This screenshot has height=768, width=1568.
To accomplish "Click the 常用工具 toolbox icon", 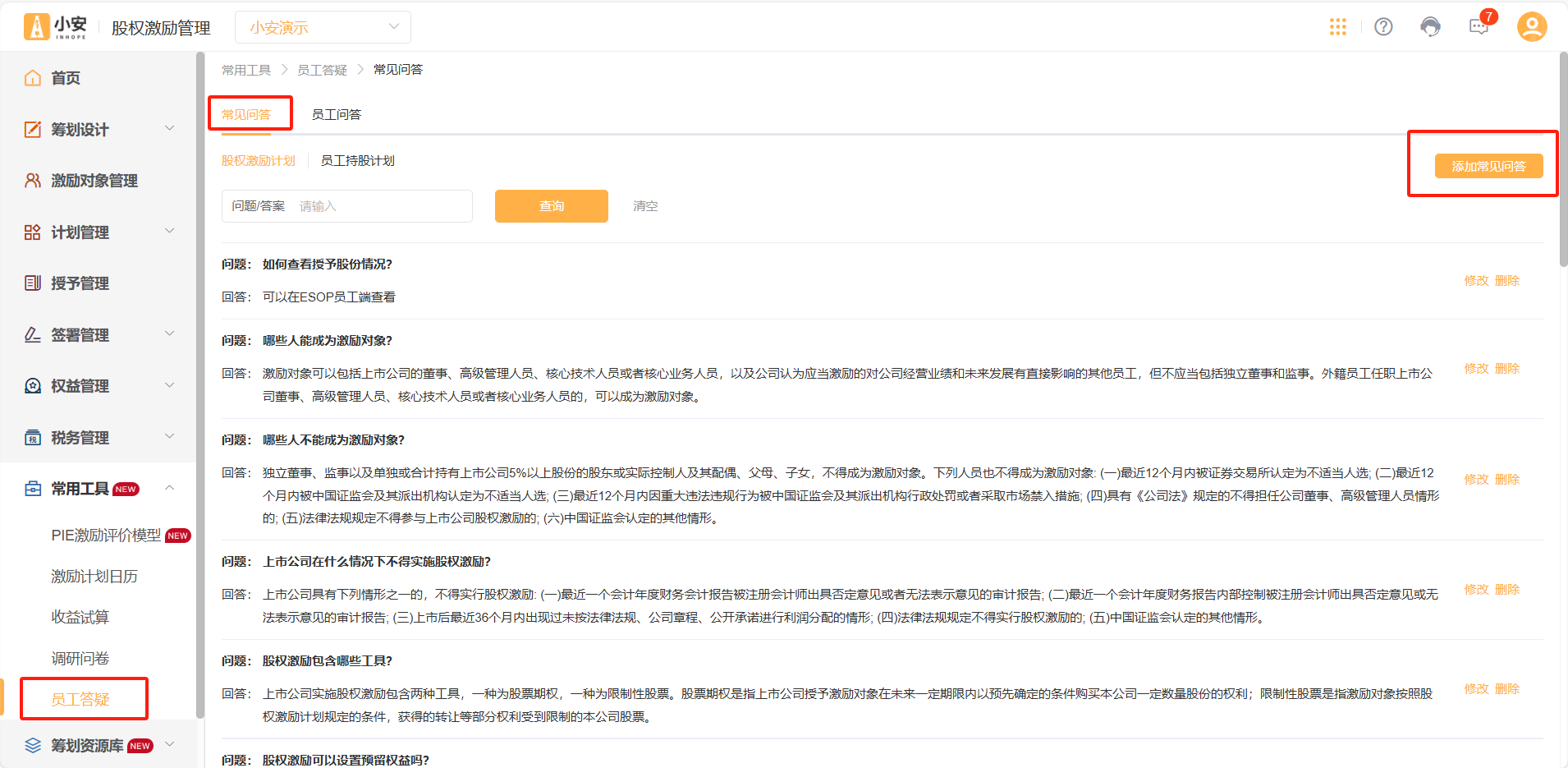I will pyautogui.click(x=33, y=489).
